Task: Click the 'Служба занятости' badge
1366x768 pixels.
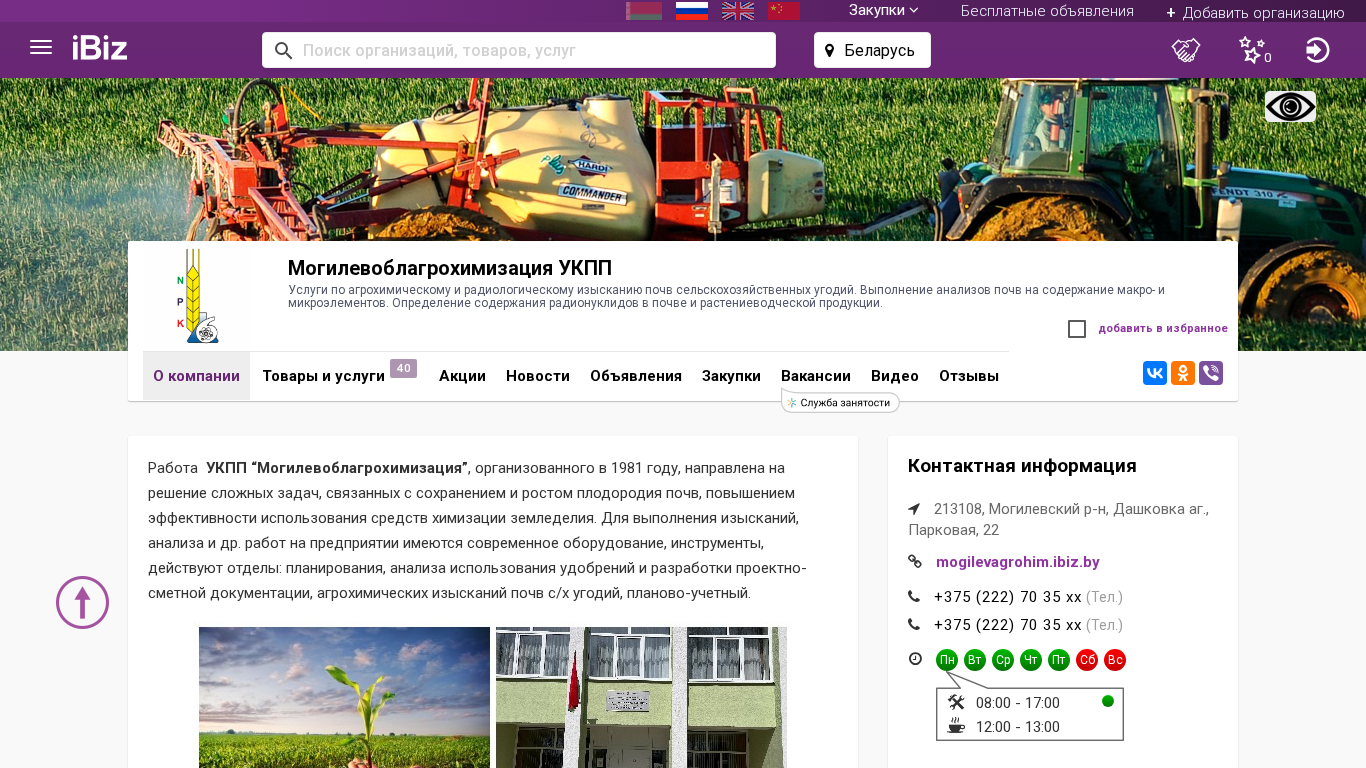Action: coord(841,402)
